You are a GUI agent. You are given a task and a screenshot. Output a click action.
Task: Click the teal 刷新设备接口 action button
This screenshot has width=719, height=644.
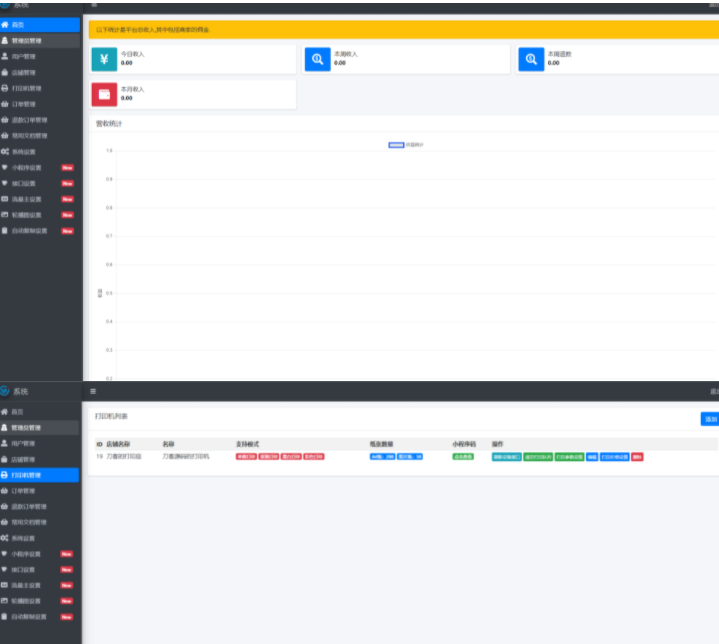click(x=507, y=457)
